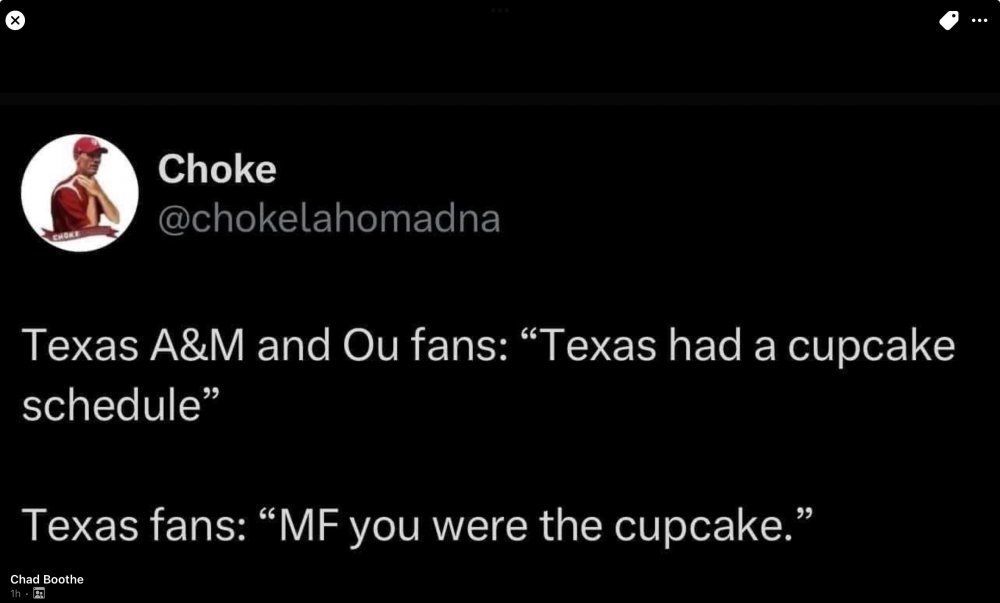Image resolution: width=1000 pixels, height=603 pixels.
Task: Click the tag photo icon
Action: [949, 21]
